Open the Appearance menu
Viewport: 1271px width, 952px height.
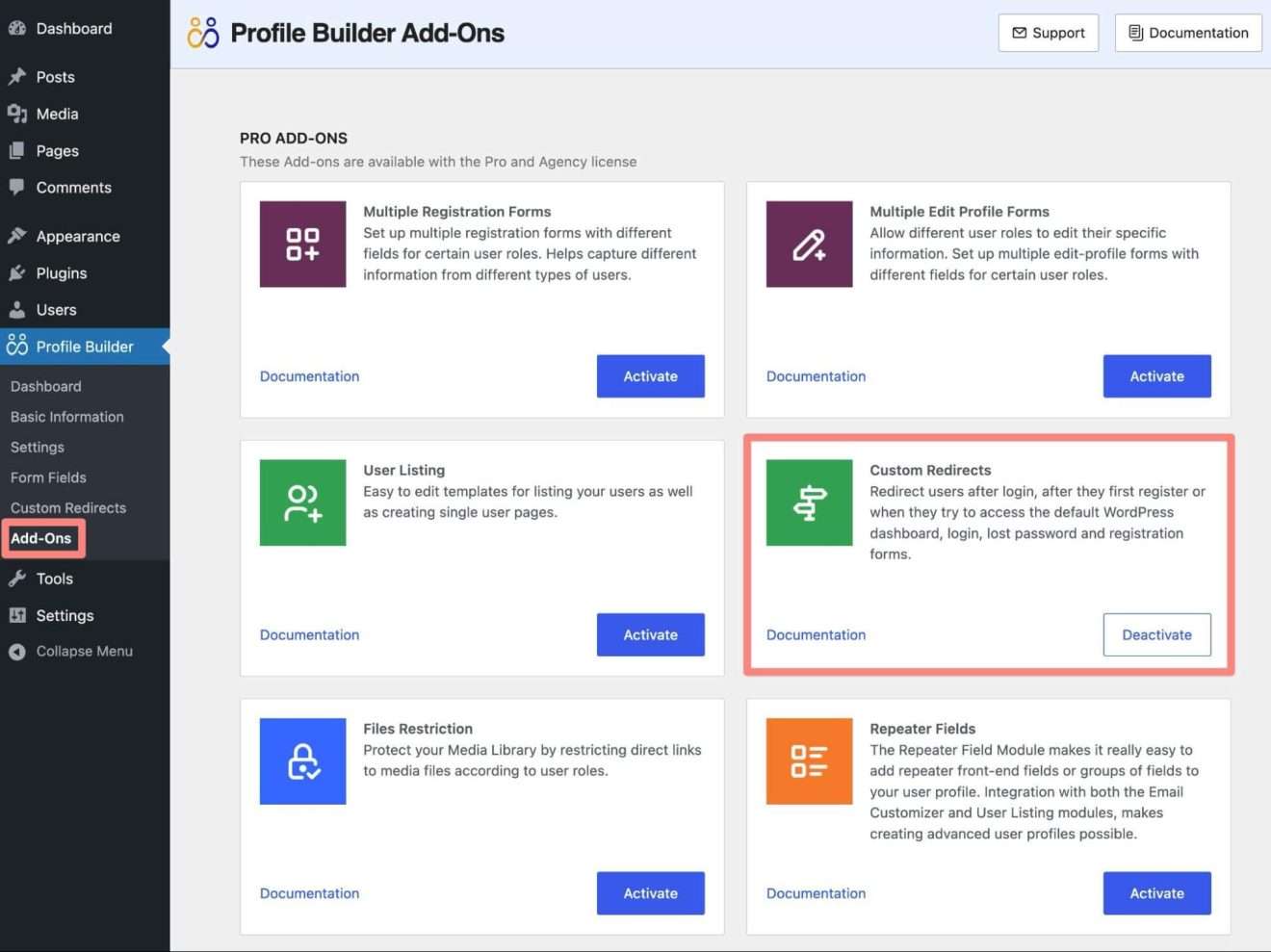85,236
